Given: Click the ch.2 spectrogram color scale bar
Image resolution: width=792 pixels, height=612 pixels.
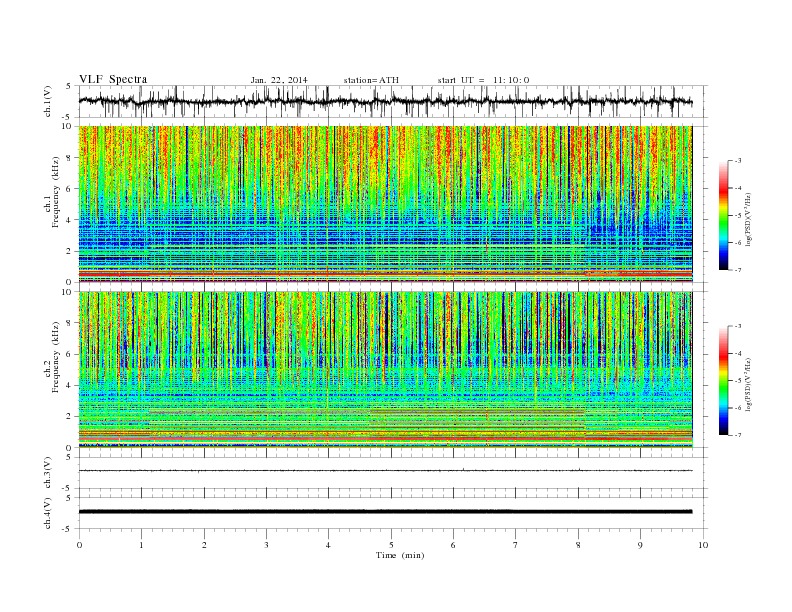Looking at the screenshot, I should [723, 381].
